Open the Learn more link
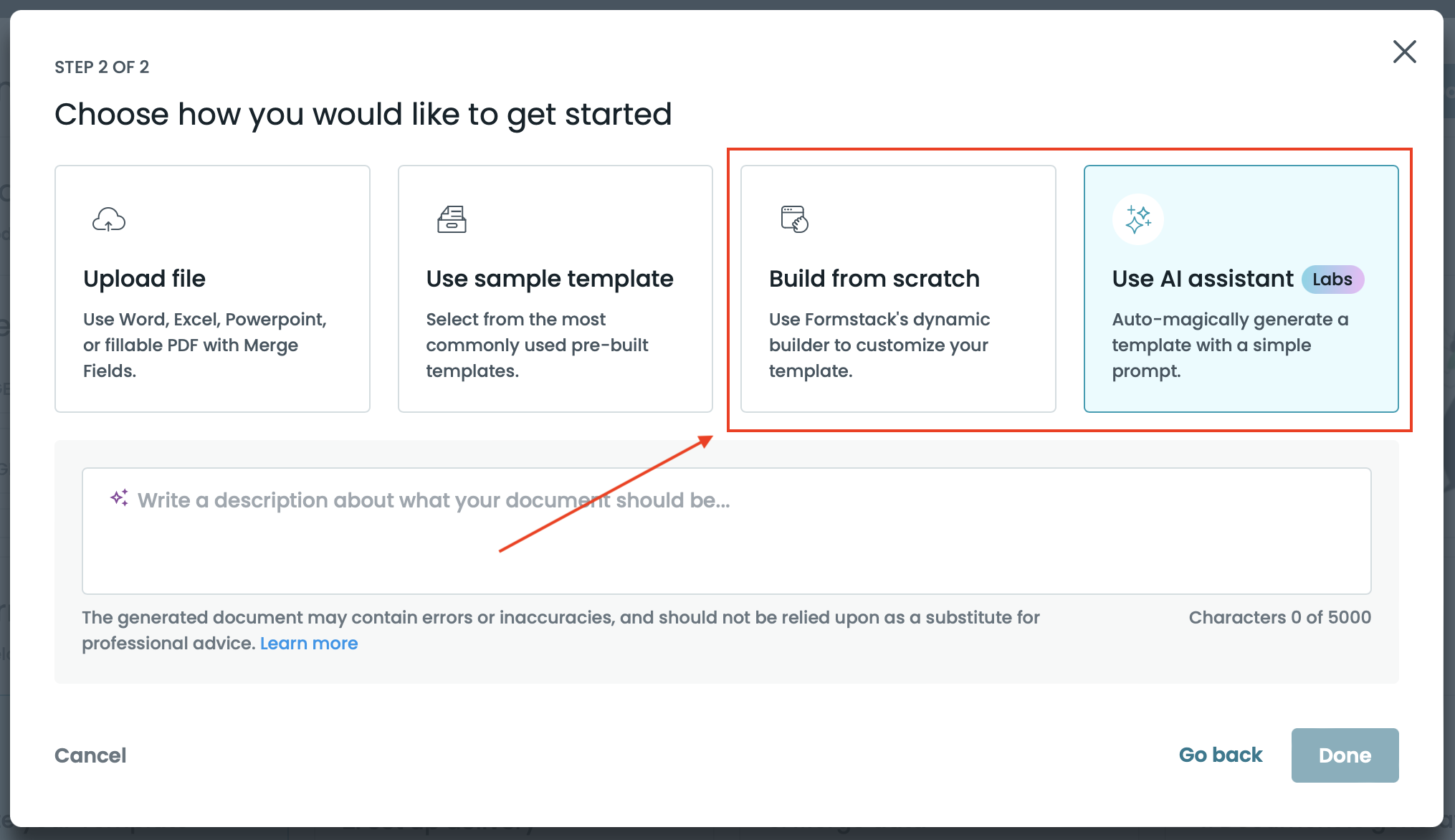 pos(308,644)
